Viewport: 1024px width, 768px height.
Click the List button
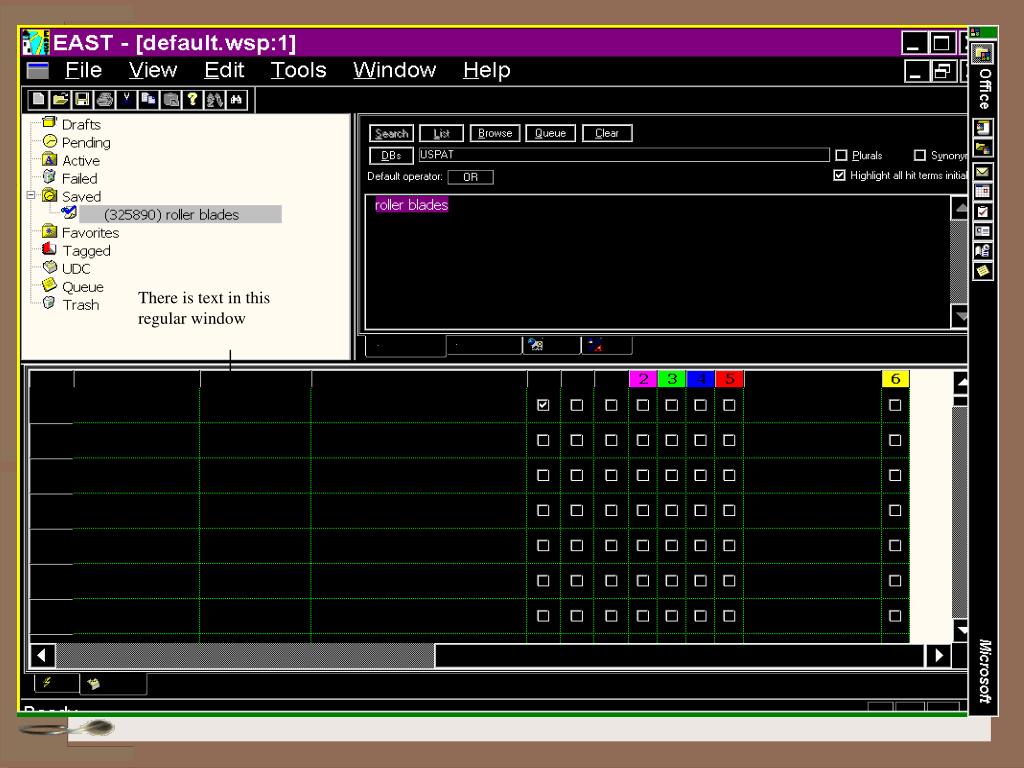point(441,133)
